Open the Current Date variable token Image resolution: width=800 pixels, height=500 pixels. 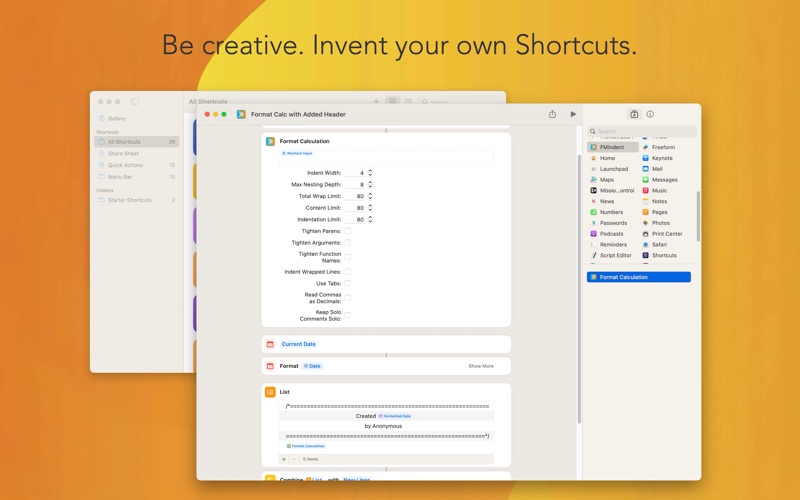(298, 344)
